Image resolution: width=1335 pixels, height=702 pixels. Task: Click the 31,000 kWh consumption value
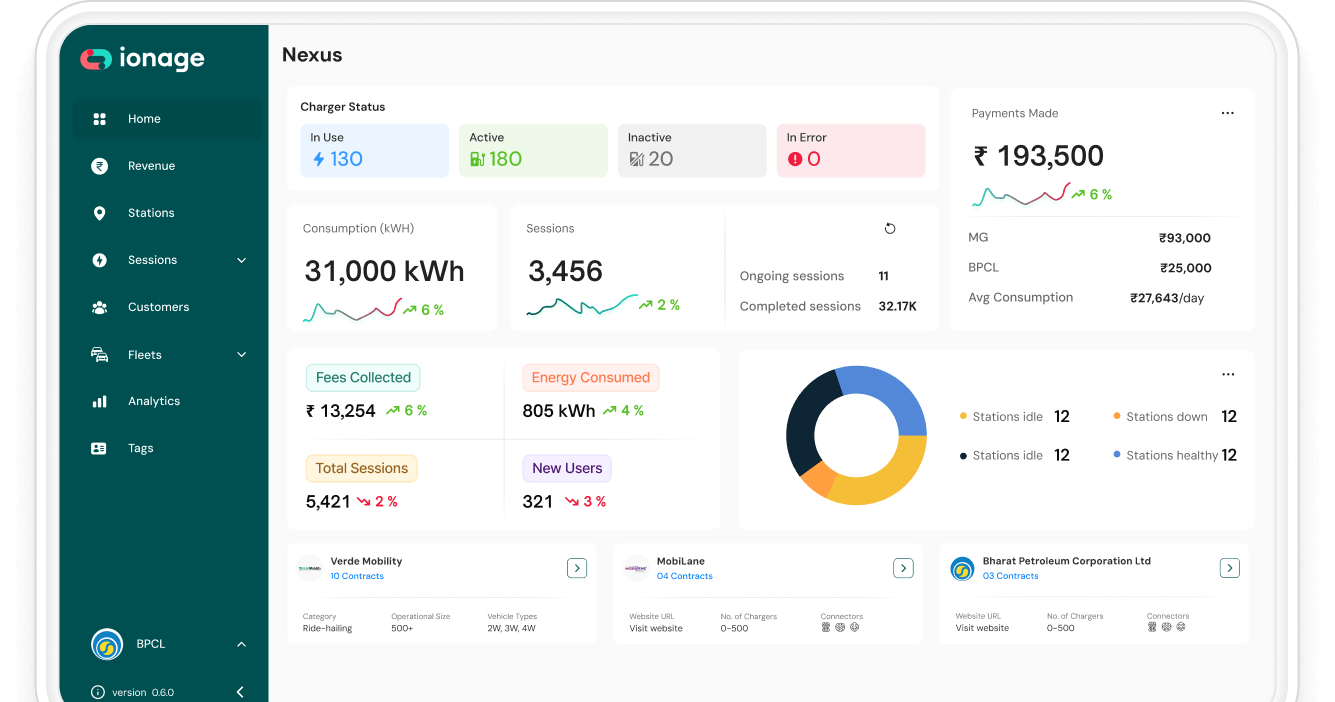385,271
